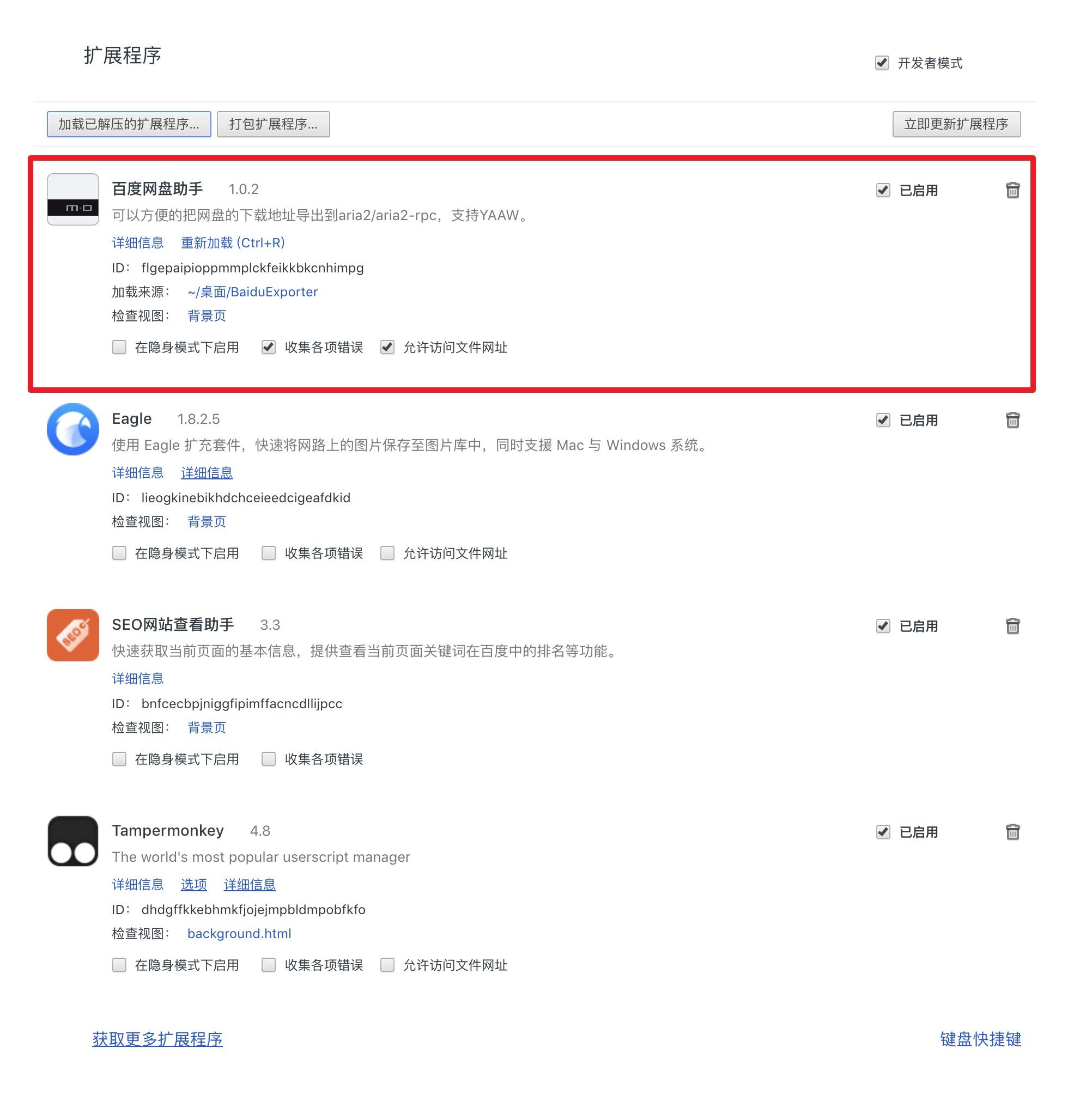1092x1095 pixels.
Task: Click 打包扩展程序 button
Action: click(x=274, y=124)
